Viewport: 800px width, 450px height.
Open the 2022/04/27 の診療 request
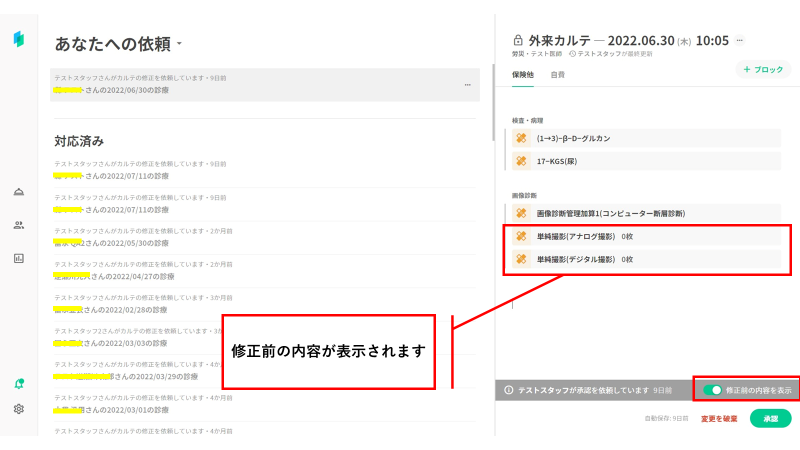pyautogui.click(x=265, y=271)
